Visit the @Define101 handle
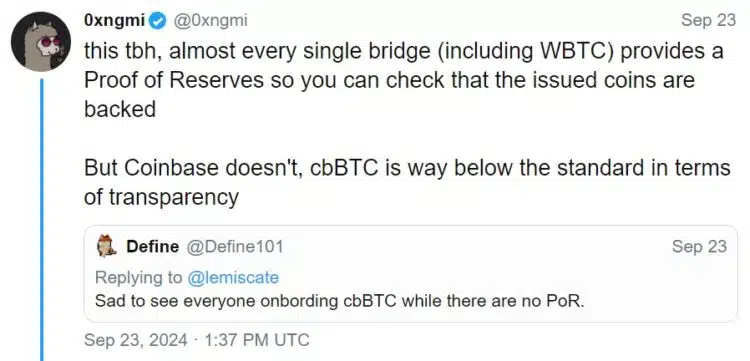 click(x=234, y=247)
